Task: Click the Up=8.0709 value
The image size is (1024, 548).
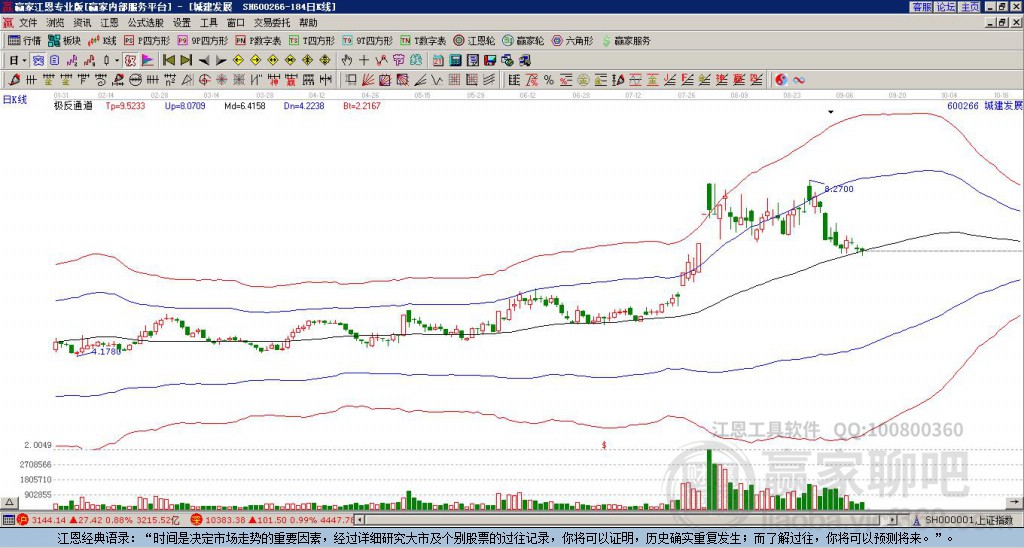Action: pos(185,105)
